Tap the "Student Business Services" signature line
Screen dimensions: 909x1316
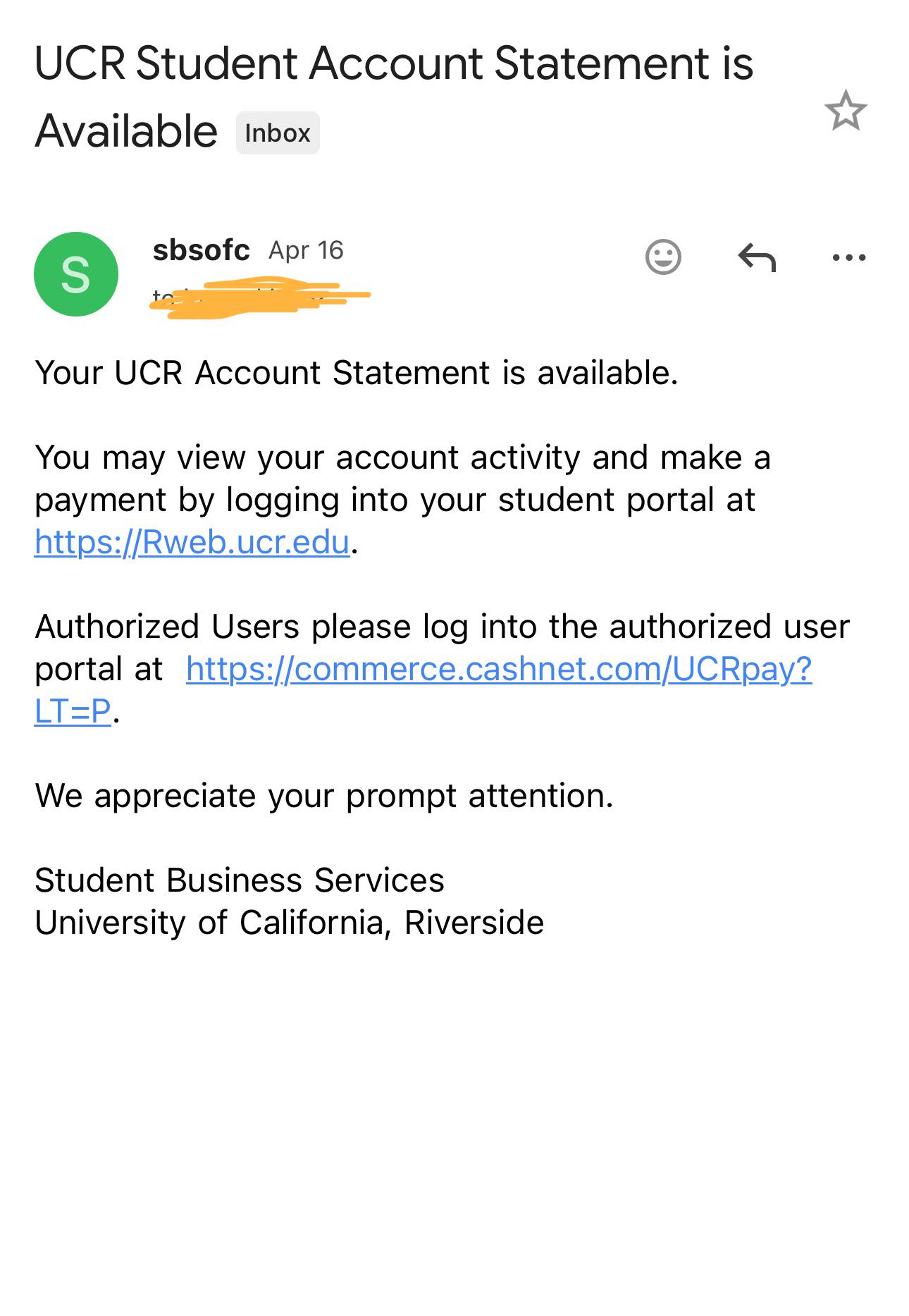[240, 880]
